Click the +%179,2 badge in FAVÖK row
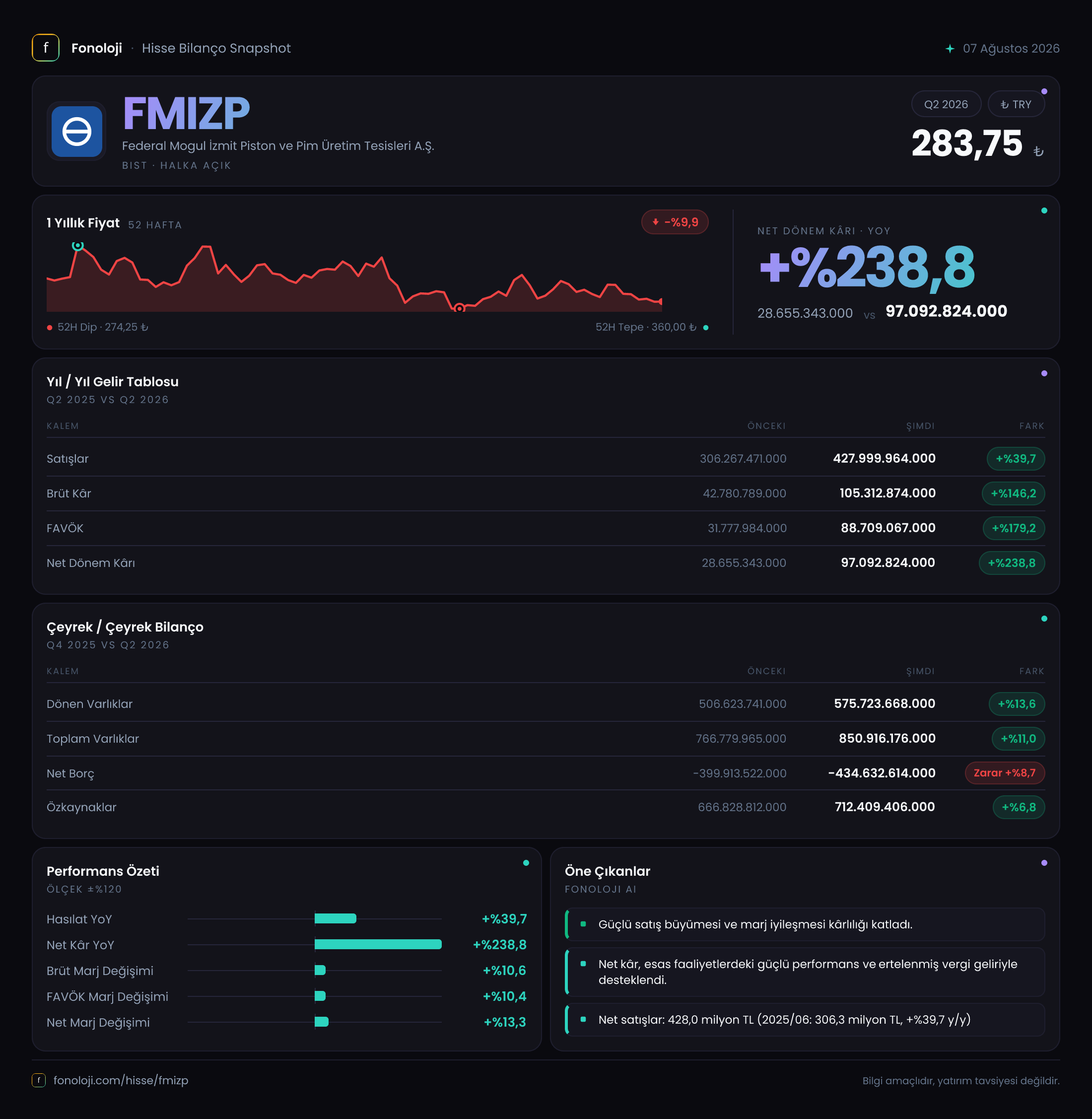Image resolution: width=1092 pixels, height=1119 pixels. [x=1014, y=528]
